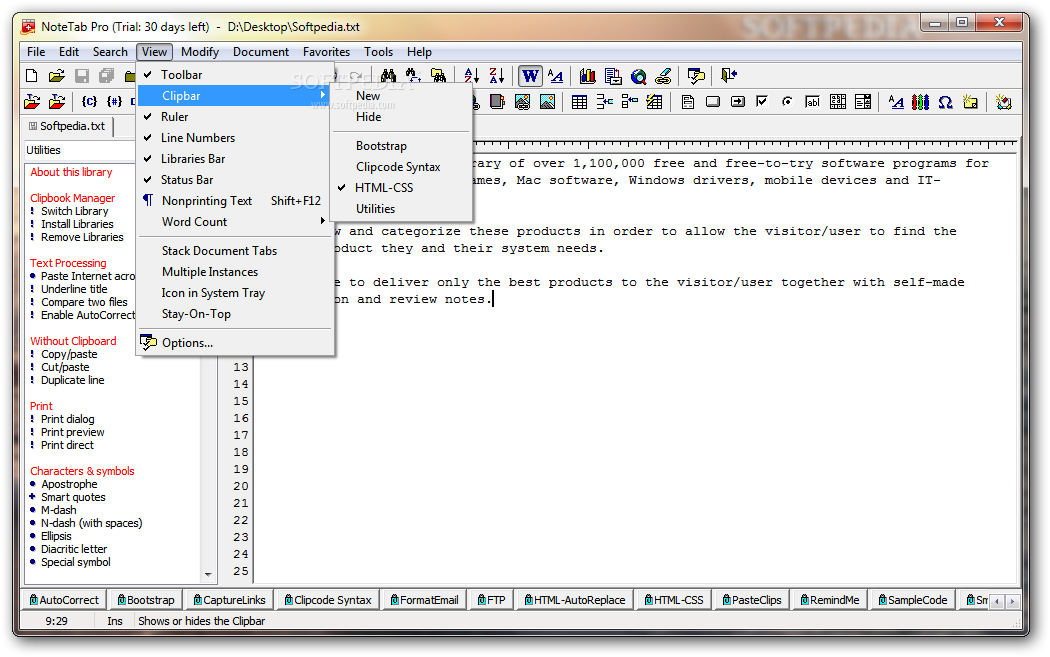Click the insert image landscape icon
This screenshot has width=1050, height=657.
tap(548, 102)
